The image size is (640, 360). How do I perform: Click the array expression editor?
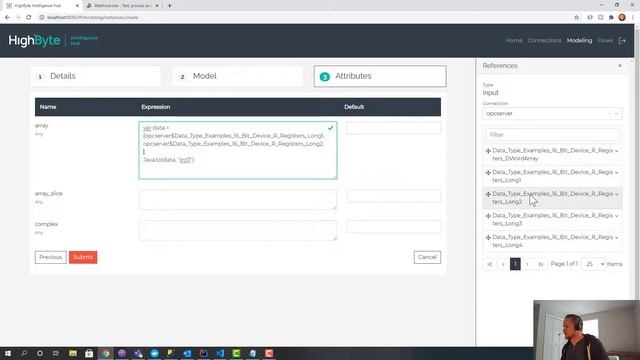pos(238,150)
